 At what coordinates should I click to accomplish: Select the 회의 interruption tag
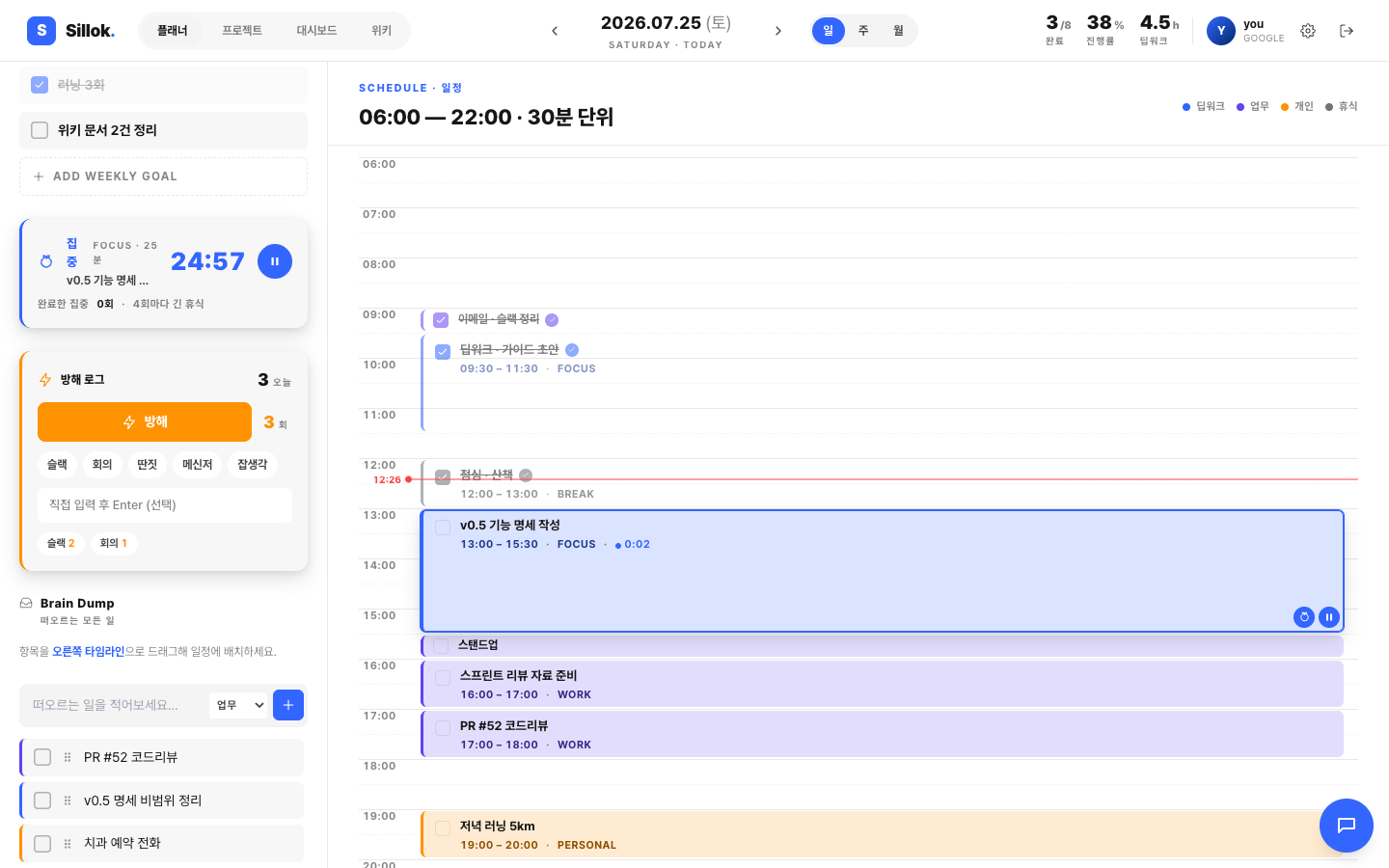coord(102,465)
